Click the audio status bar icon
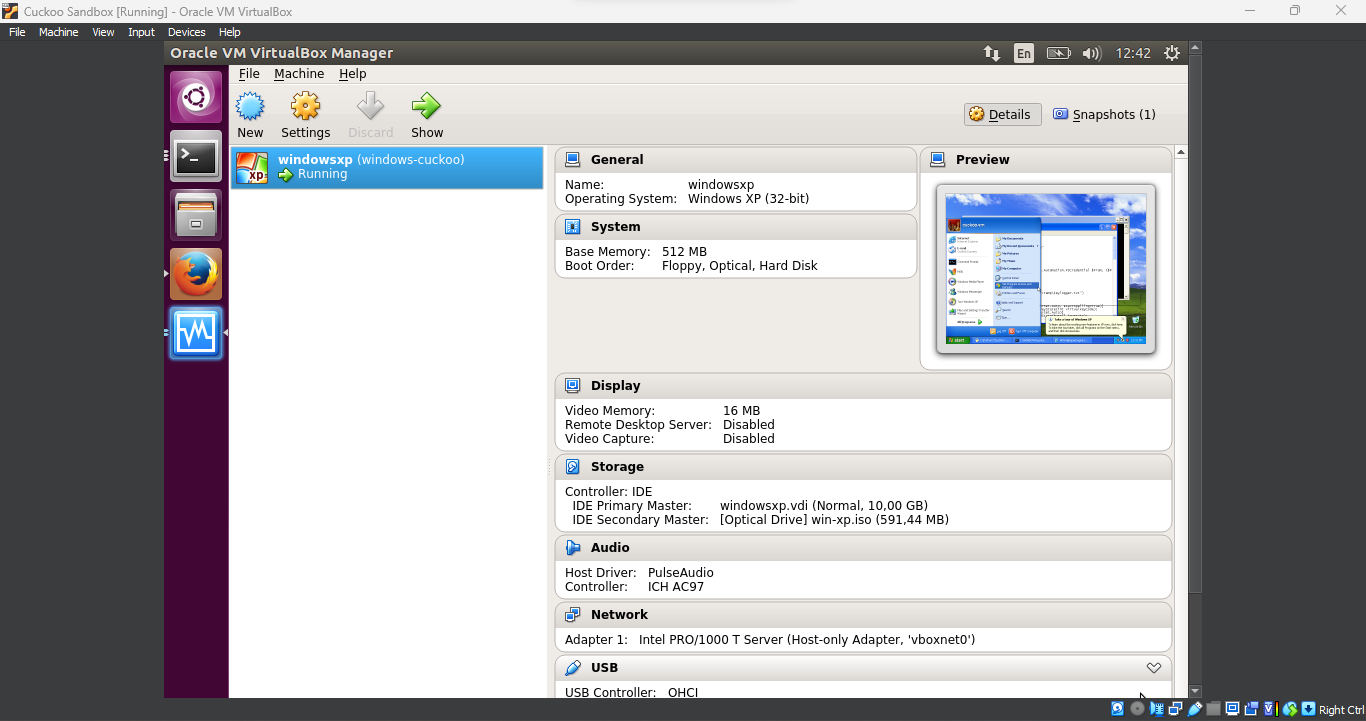 pos(1157,709)
